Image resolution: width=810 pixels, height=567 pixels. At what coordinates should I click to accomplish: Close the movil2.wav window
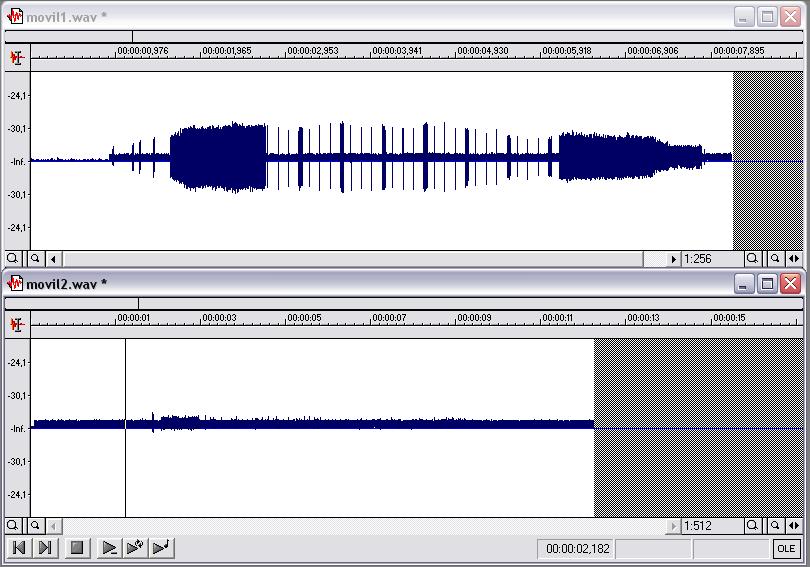tap(791, 284)
